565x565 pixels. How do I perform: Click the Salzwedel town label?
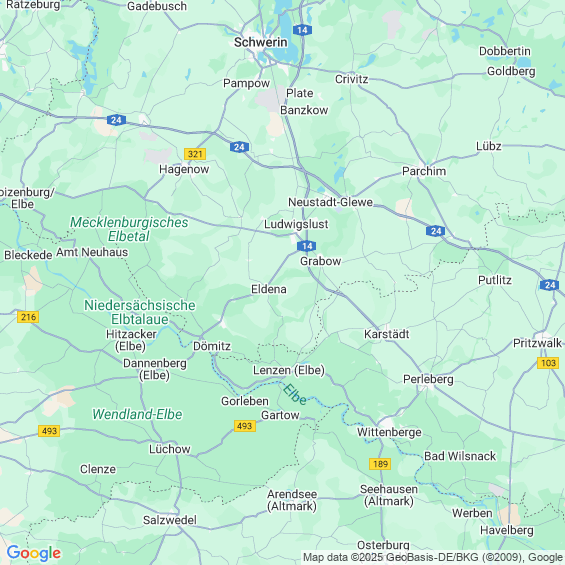[170, 520]
